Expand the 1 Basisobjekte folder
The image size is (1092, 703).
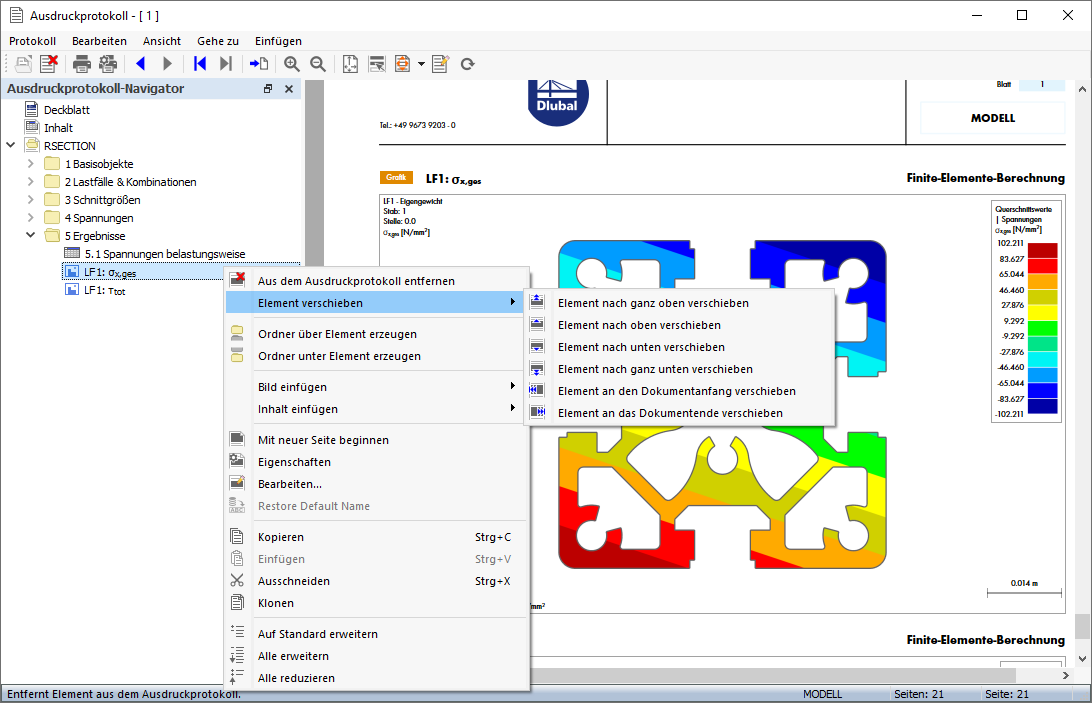click(x=31, y=164)
